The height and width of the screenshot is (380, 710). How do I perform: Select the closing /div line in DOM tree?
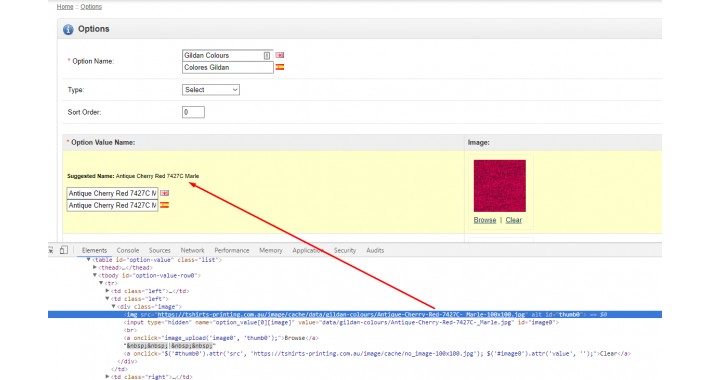click(x=127, y=361)
